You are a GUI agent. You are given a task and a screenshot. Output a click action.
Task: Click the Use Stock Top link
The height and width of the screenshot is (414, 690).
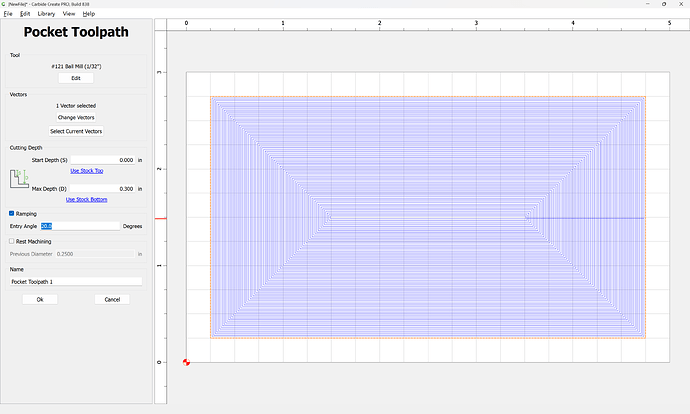tap(84, 171)
